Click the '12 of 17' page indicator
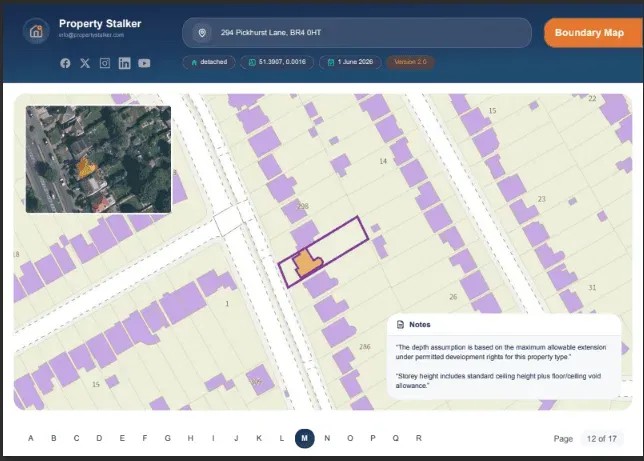The image size is (644, 461). tap(602, 439)
